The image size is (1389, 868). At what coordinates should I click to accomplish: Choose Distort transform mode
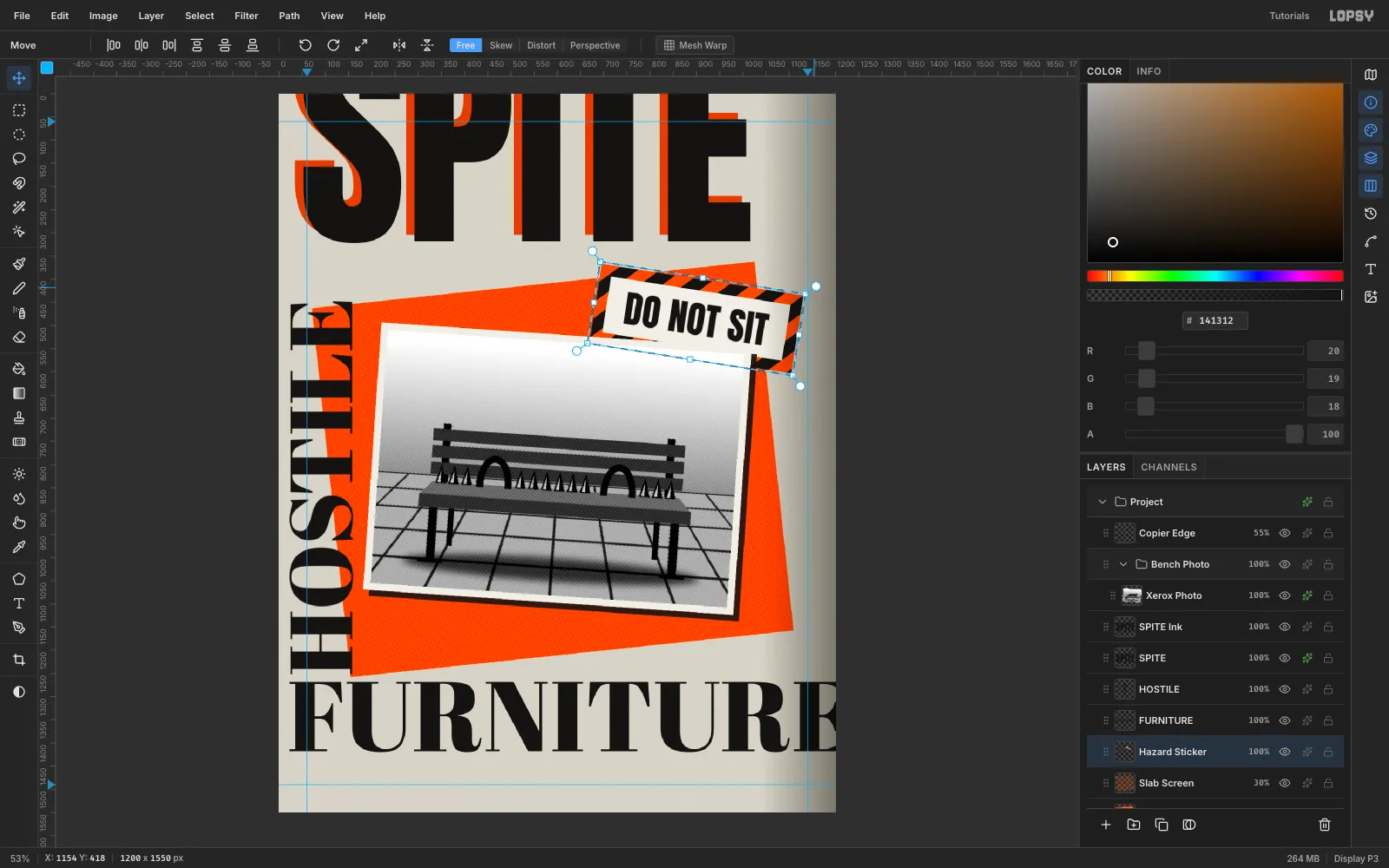tap(541, 45)
